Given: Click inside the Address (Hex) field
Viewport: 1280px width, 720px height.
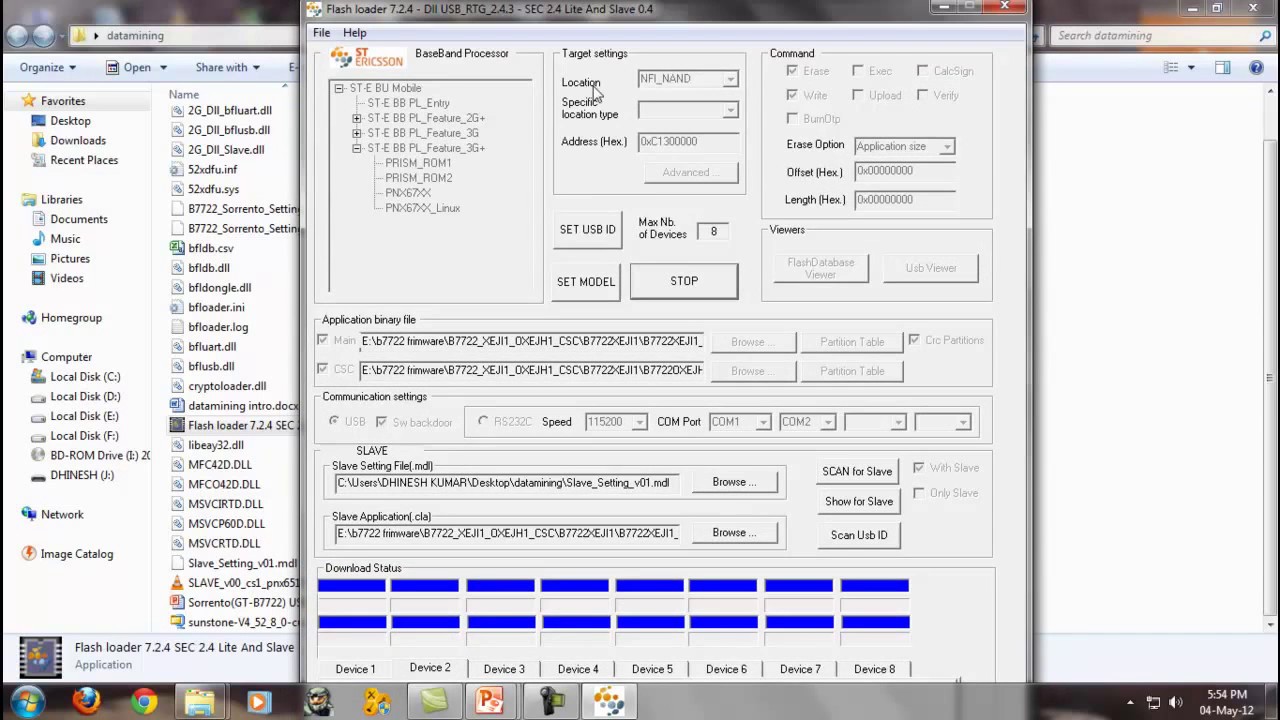Looking at the screenshot, I should click(x=688, y=142).
